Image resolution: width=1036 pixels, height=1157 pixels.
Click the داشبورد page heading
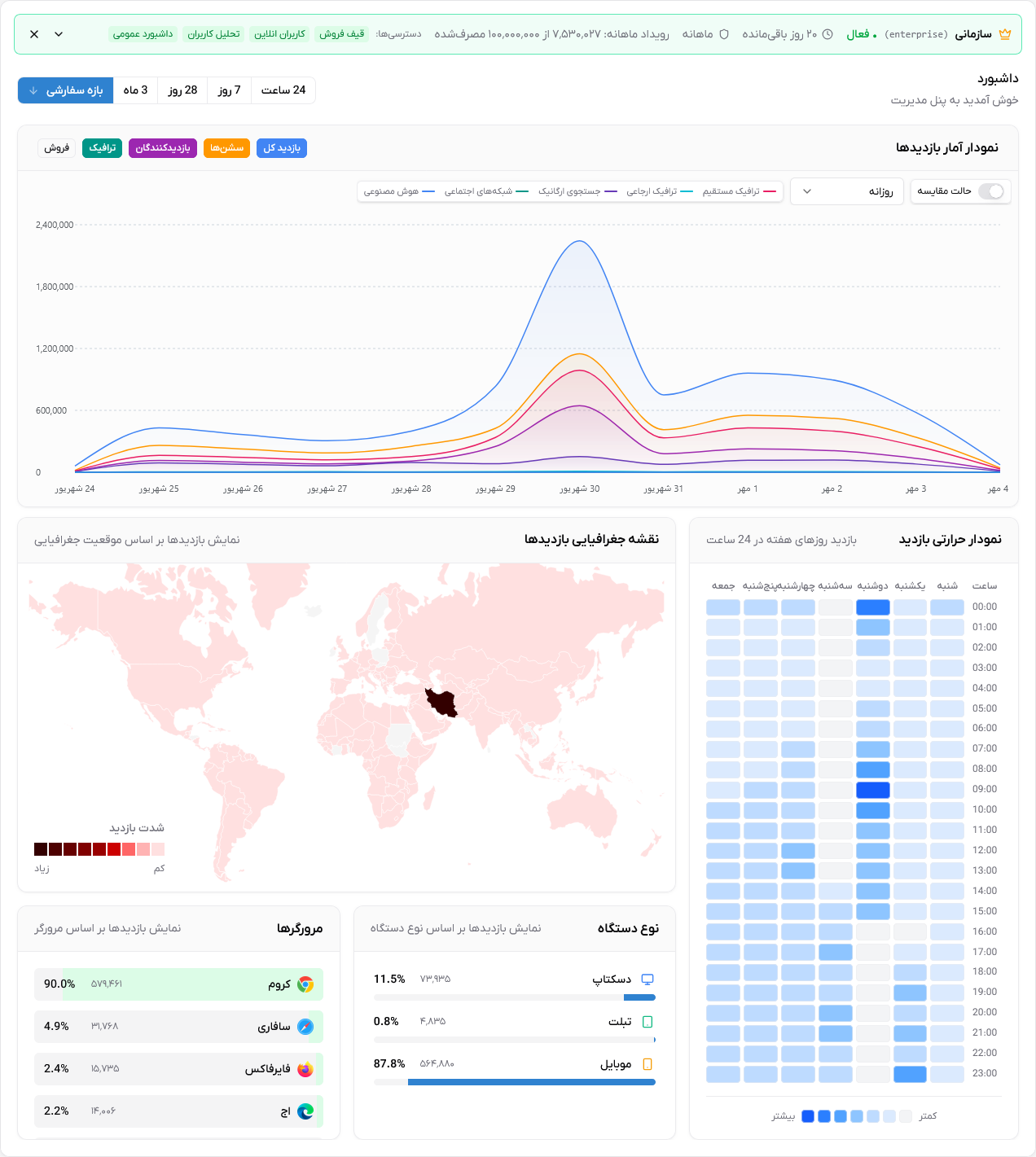(998, 79)
